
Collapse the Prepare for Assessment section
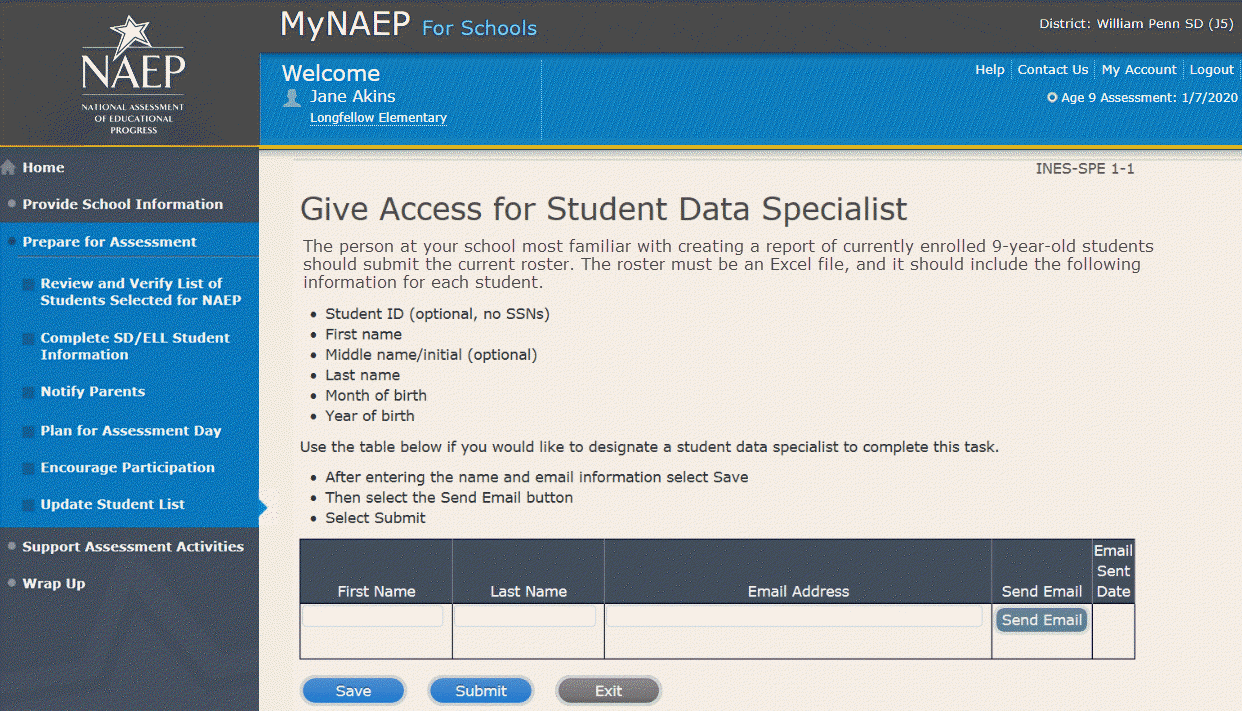pyautogui.click(x=109, y=242)
